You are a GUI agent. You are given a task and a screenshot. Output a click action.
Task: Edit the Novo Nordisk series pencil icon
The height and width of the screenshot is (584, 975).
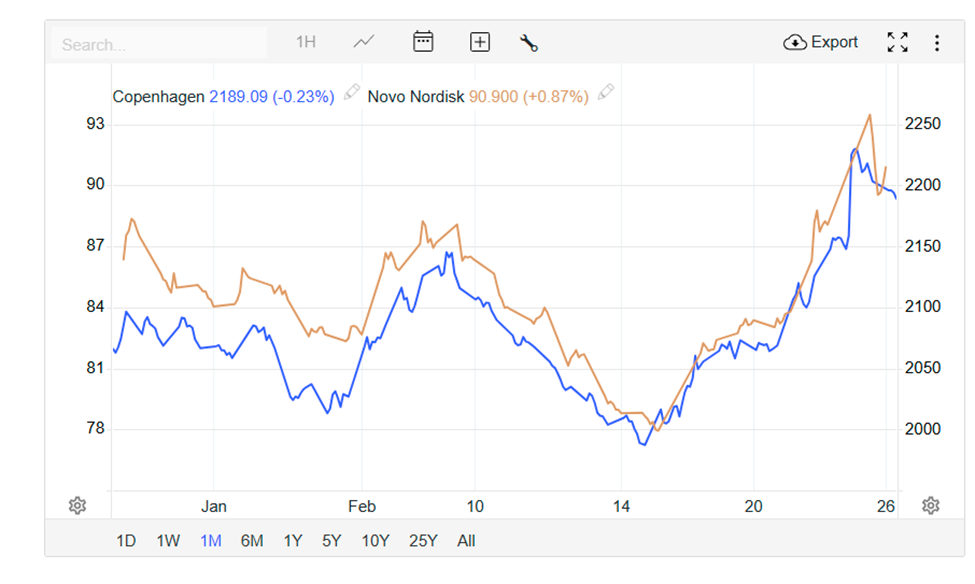click(605, 93)
